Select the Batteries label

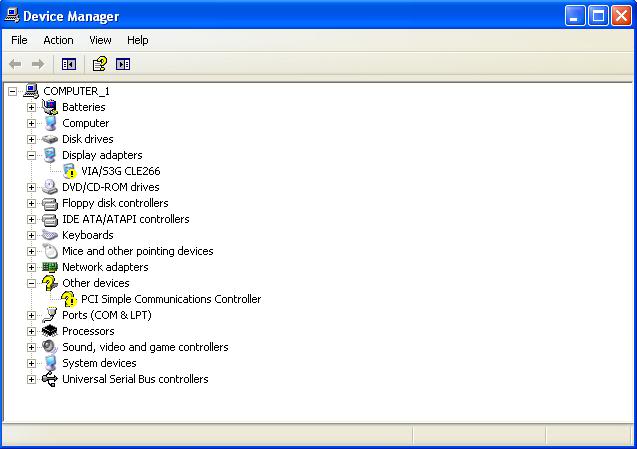pyautogui.click(x=83, y=107)
